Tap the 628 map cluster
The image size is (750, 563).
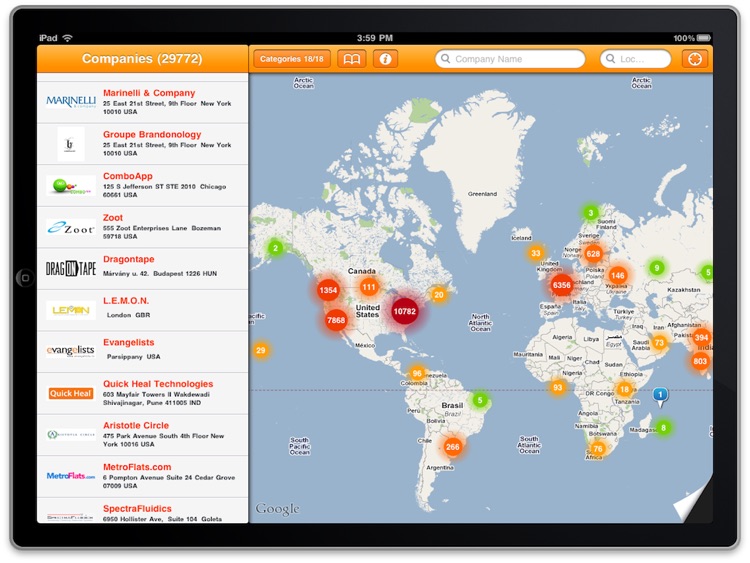[x=593, y=254]
